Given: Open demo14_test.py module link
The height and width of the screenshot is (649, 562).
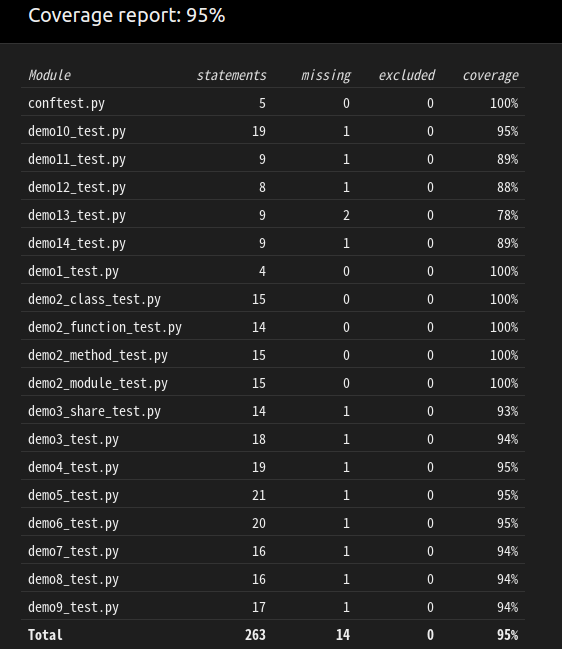Looking at the screenshot, I should [77, 243].
